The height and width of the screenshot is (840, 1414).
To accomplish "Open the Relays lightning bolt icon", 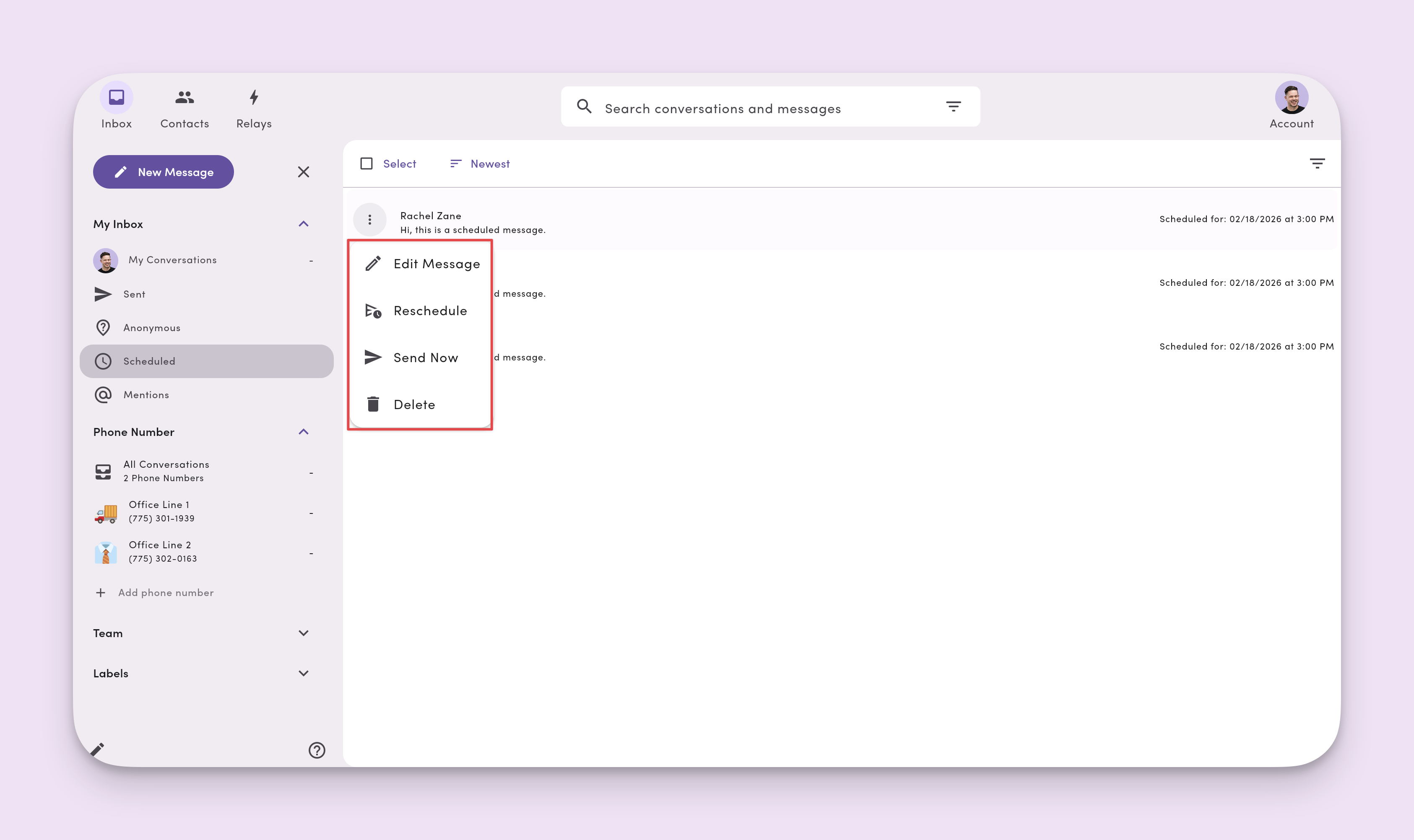I will click(254, 97).
